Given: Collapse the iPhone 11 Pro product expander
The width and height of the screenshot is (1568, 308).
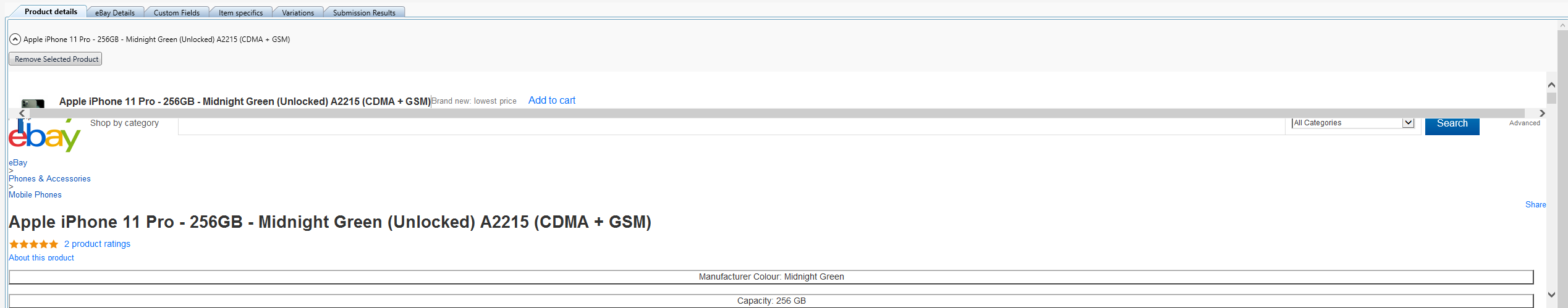Looking at the screenshot, I should click(15, 40).
